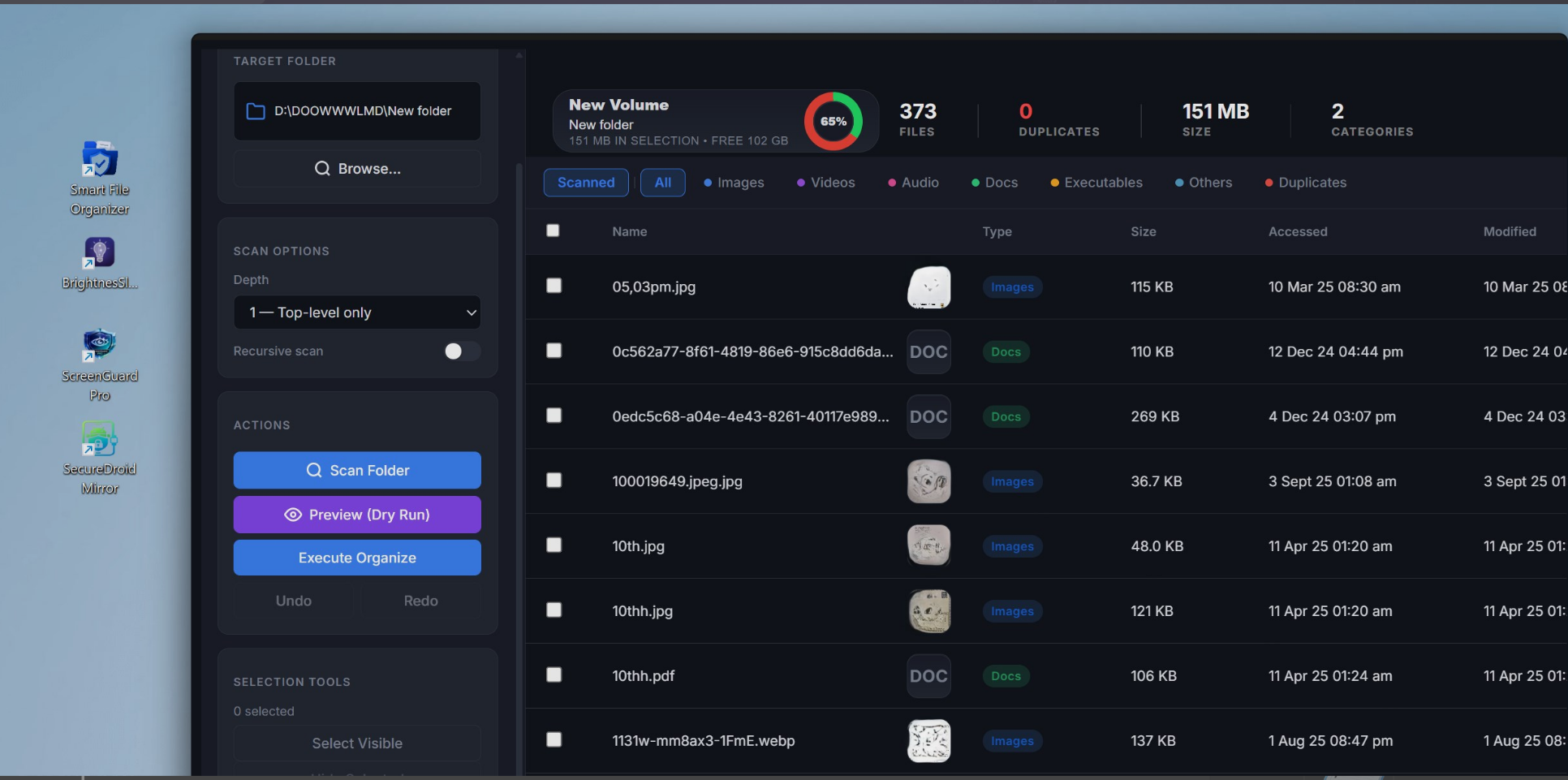Open thumbnail of 100019649.jpeg.jpg

tap(928, 481)
